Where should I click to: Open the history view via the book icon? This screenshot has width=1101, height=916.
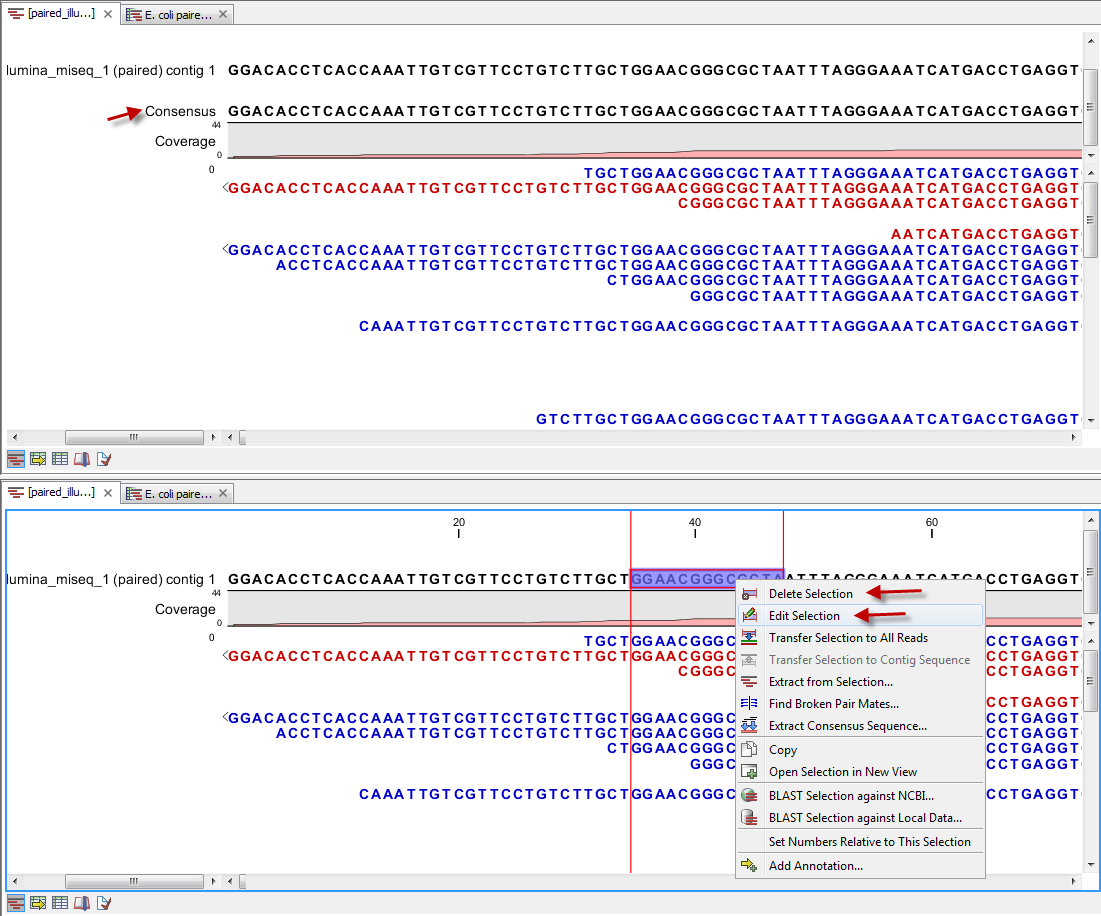click(x=82, y=458)
